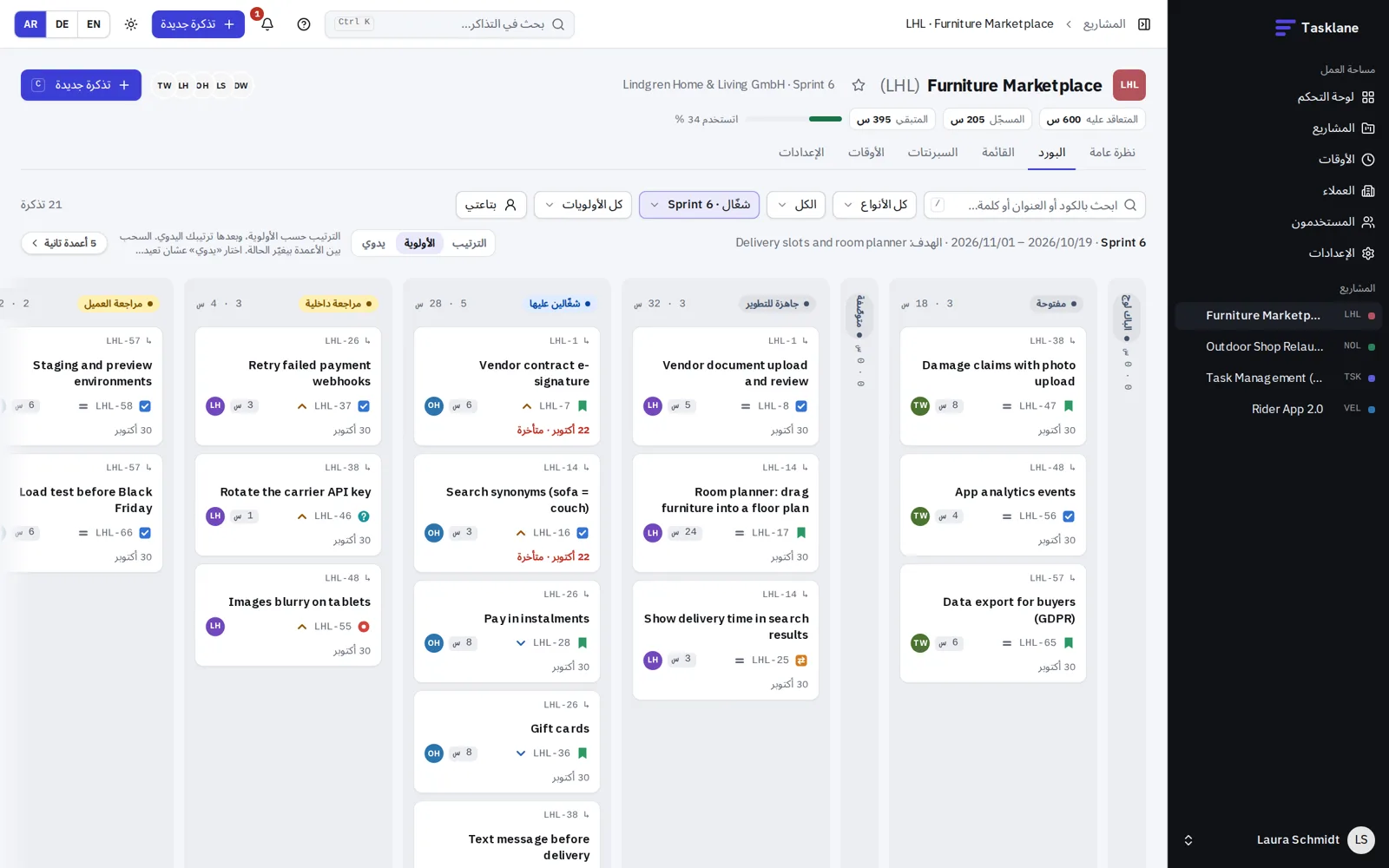Viewport: 1389px width, 868px height.
Task: Open the notifications bell
Action: 267,24
